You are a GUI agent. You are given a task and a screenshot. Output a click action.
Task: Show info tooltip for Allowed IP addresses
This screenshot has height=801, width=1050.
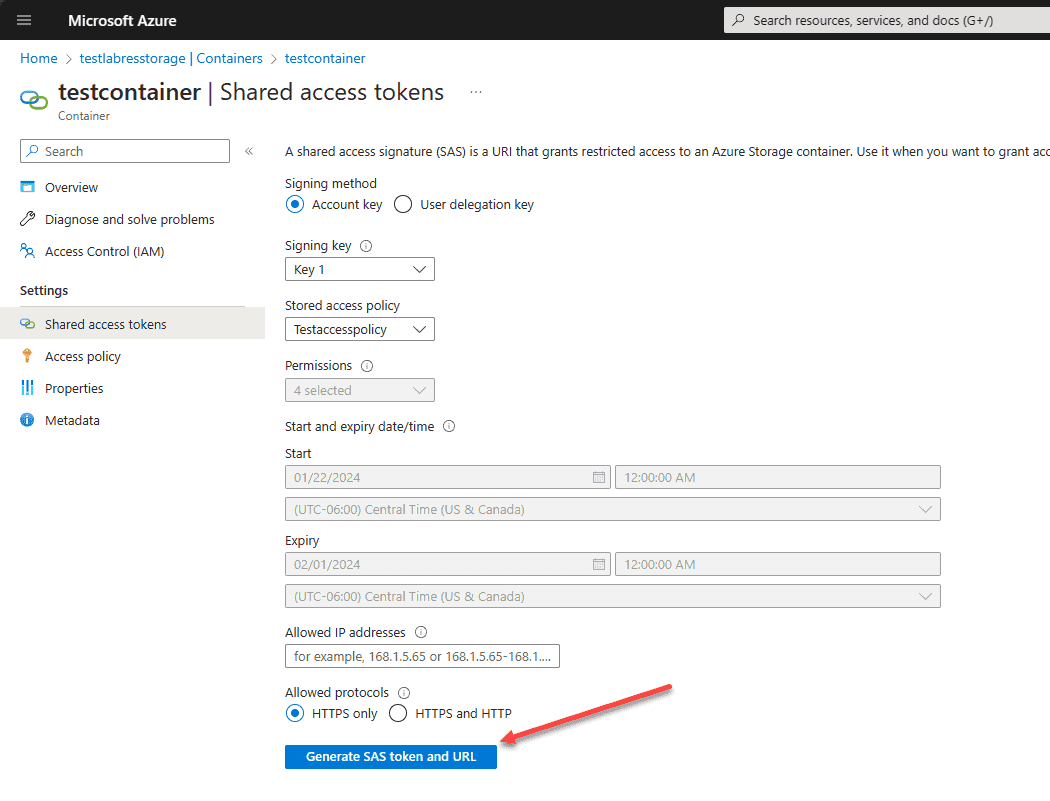(421, 632)
